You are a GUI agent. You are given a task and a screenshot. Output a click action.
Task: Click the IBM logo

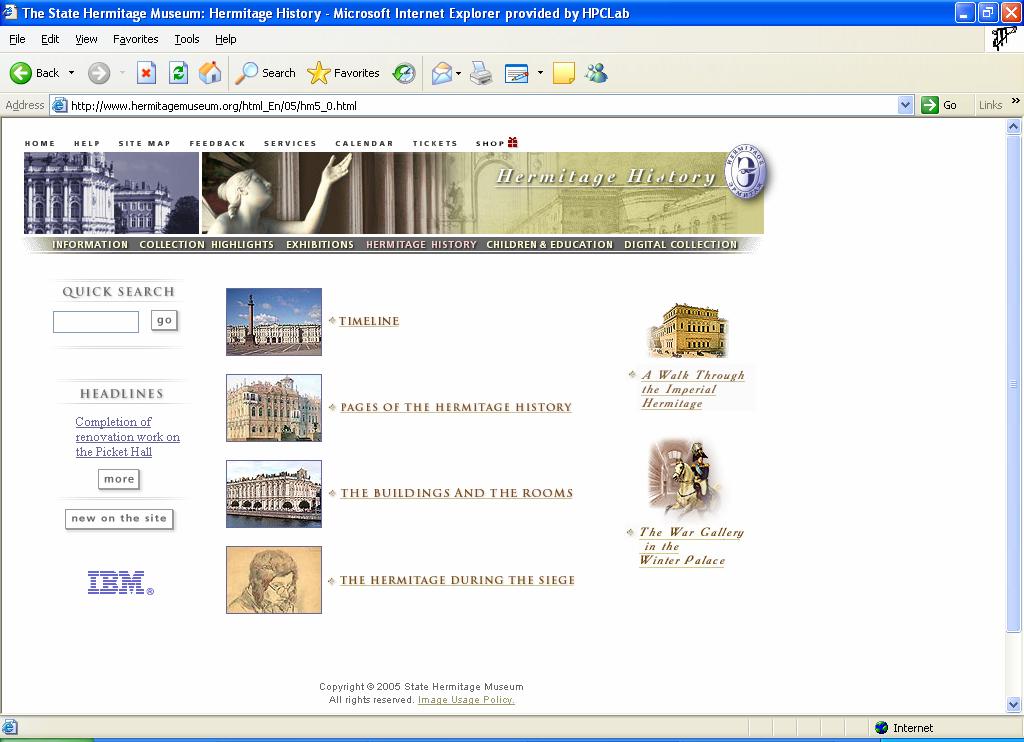click(121, 583)
